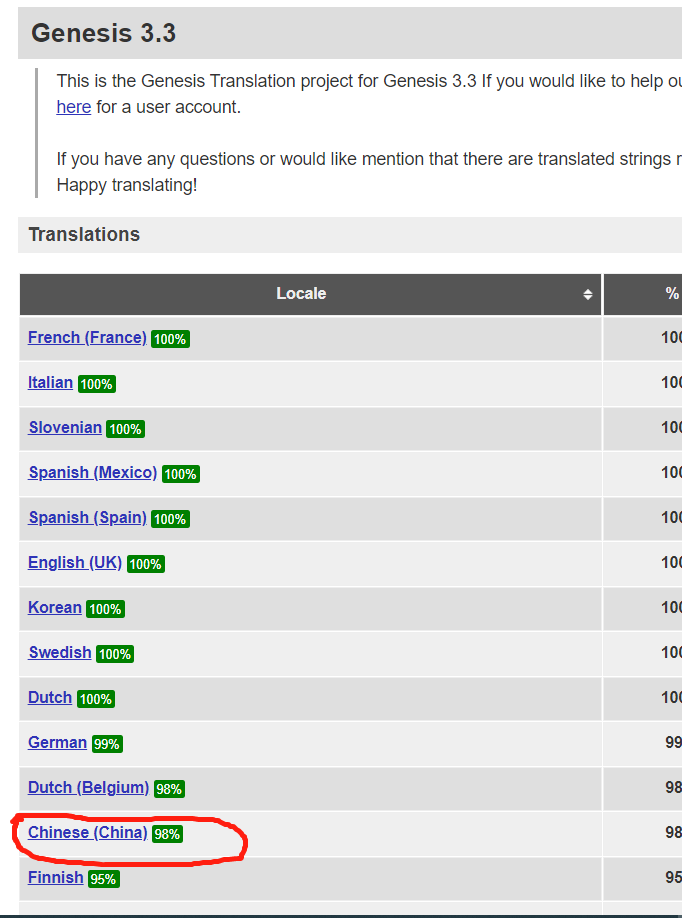Click the percent column header

671,294
